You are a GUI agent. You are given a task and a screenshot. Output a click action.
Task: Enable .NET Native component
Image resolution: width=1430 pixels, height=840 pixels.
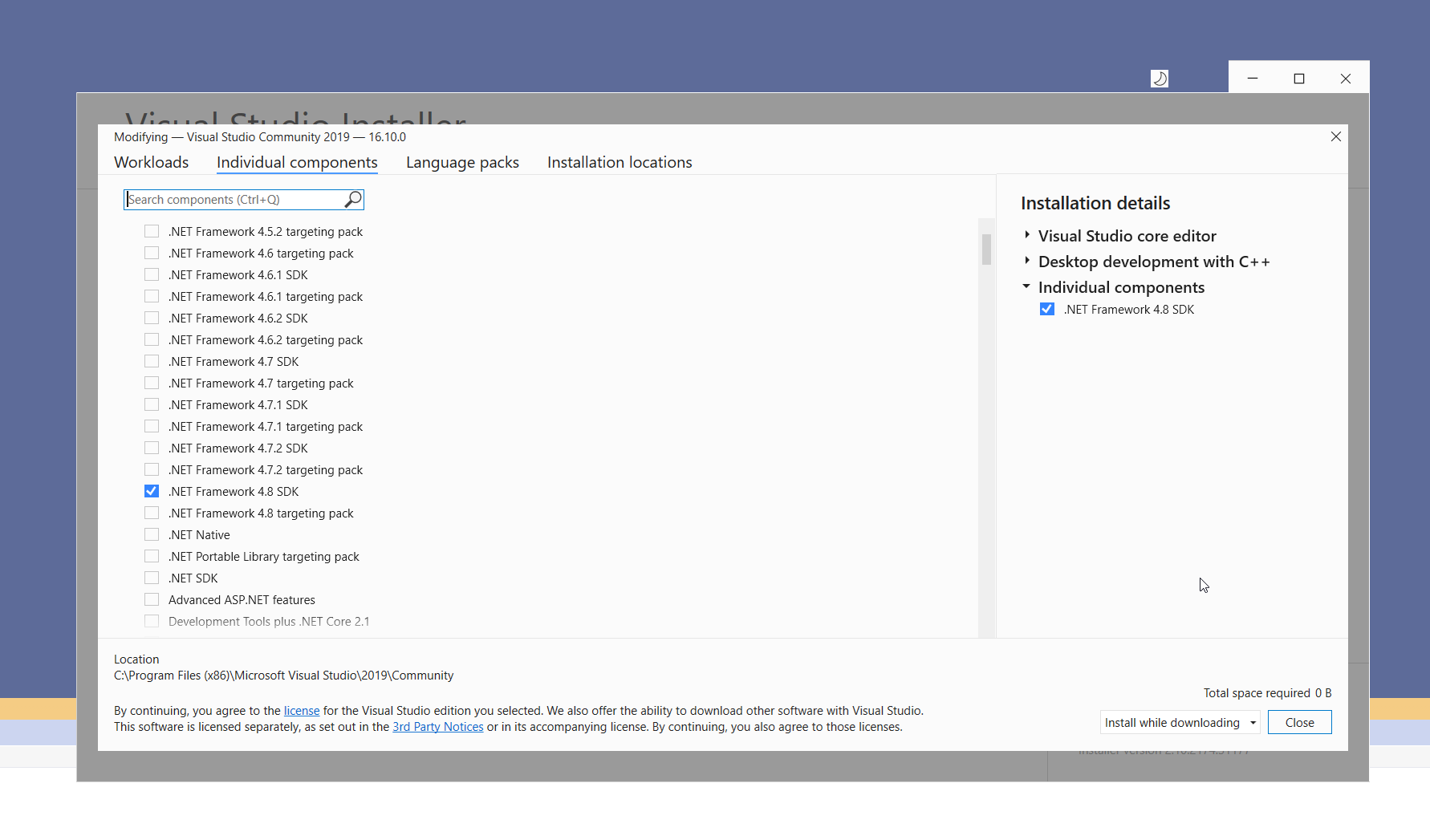tap(152, 534)
